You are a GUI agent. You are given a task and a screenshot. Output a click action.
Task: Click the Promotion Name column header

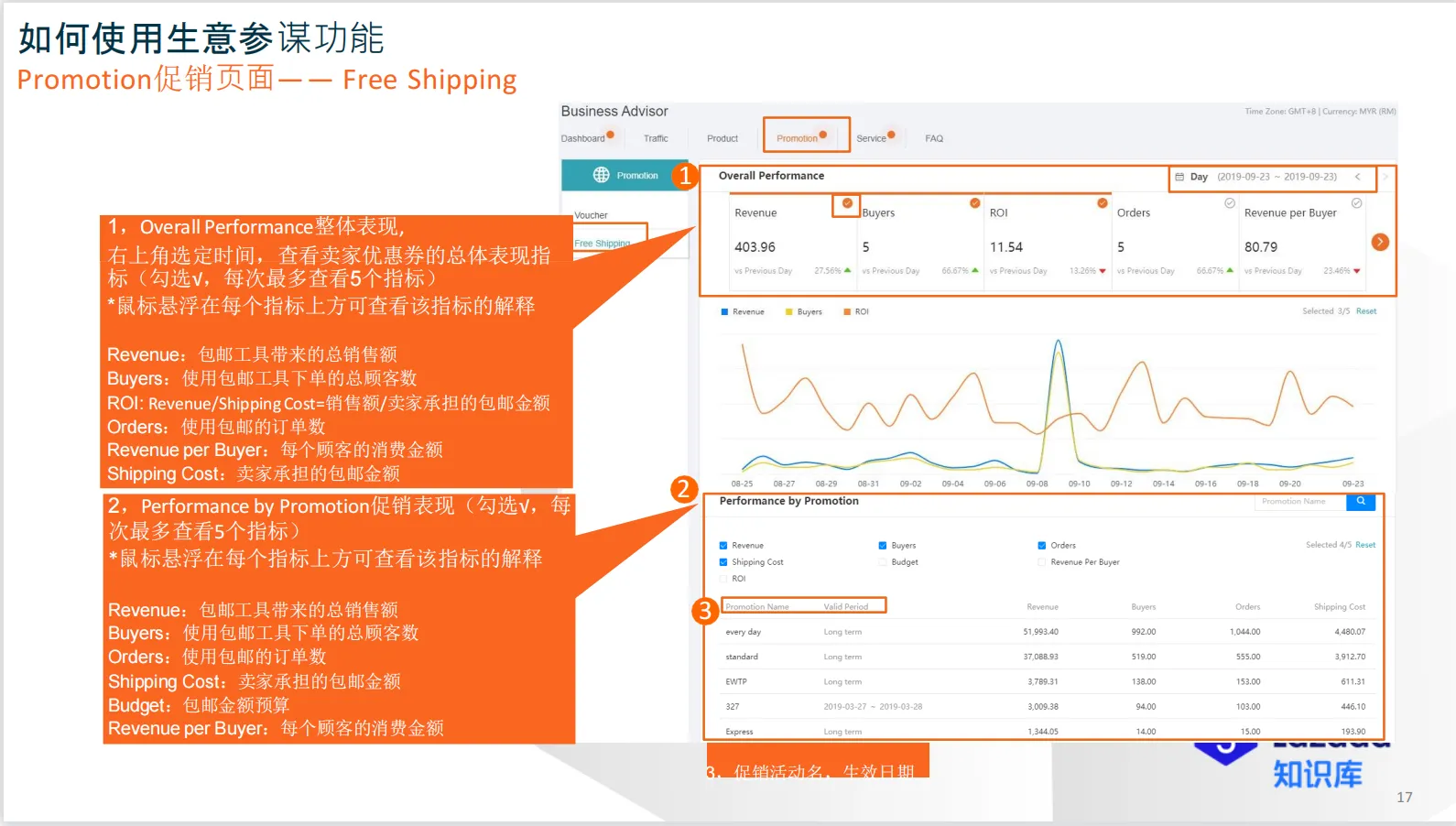pos(757,607)
